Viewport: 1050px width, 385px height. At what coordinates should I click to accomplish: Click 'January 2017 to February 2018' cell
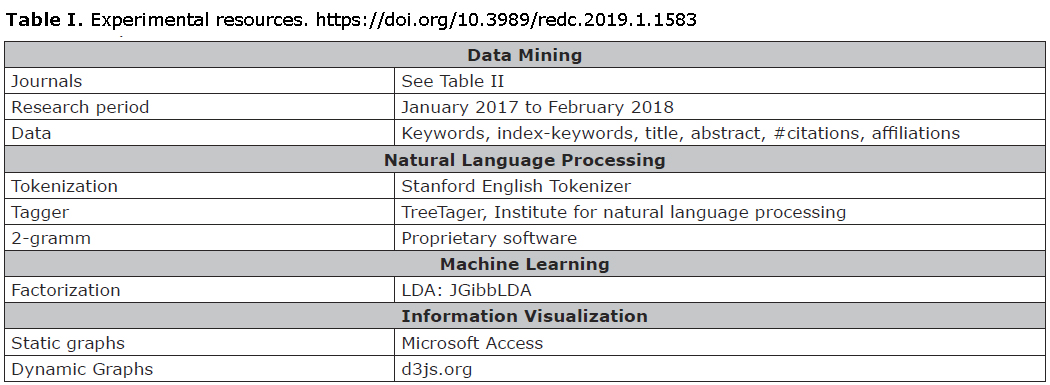click(719, 107)
